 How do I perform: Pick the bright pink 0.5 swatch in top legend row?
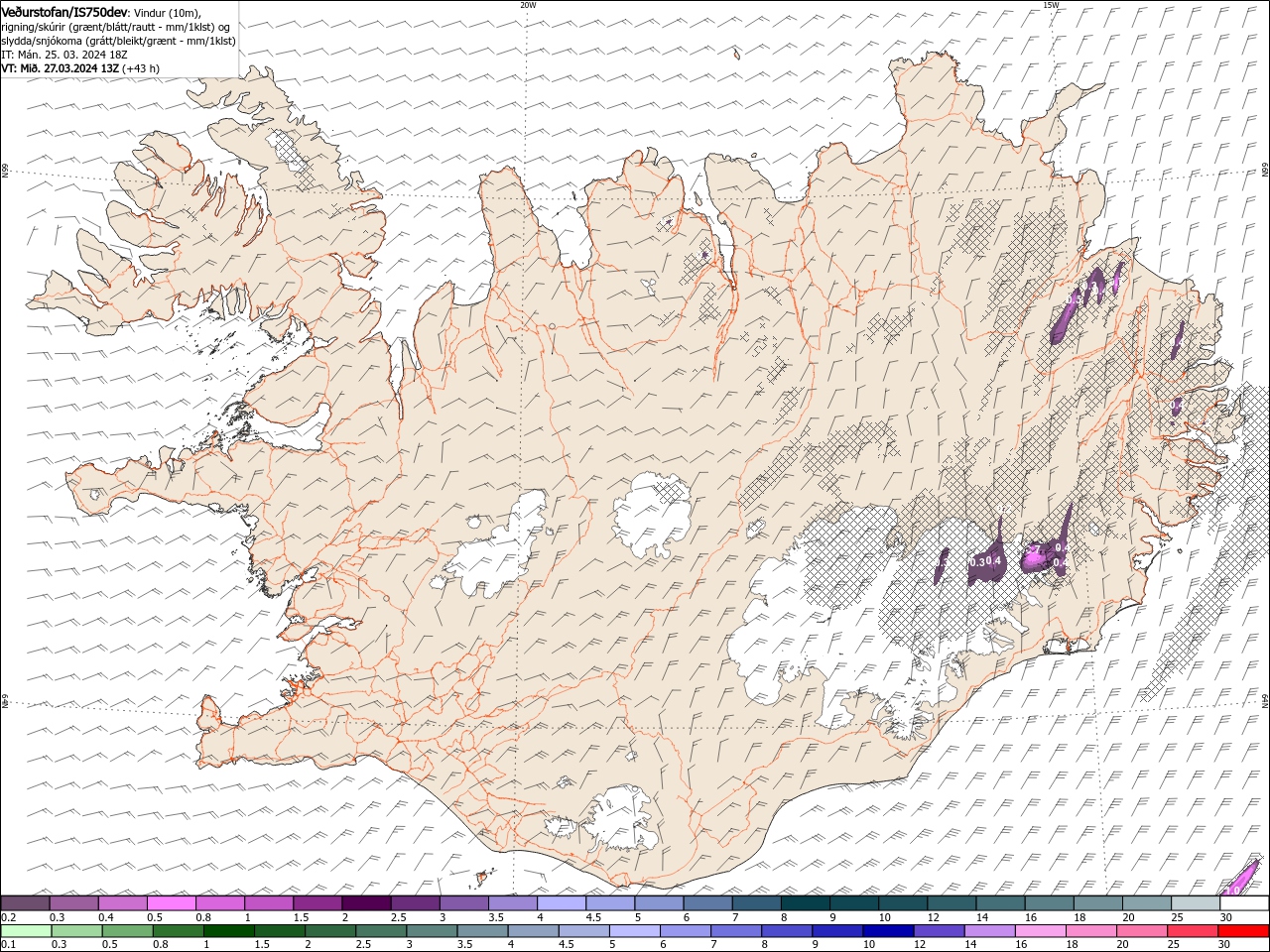pyautogui.click(x=171, y=902)
